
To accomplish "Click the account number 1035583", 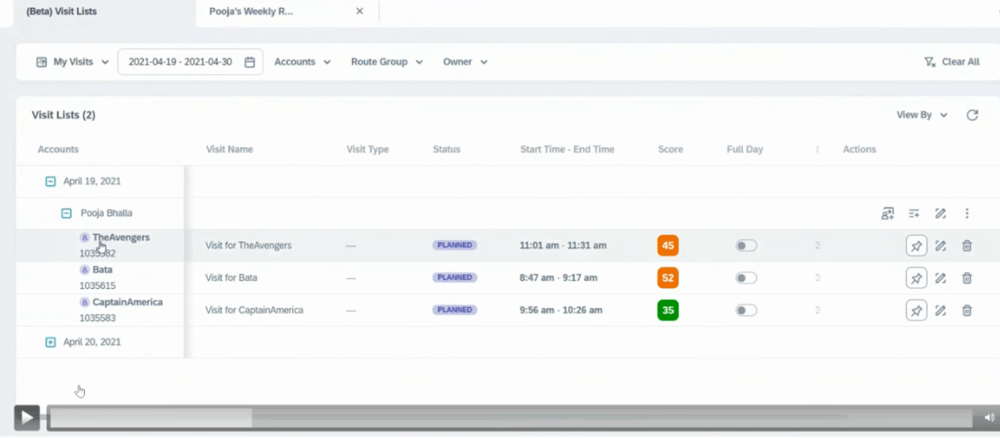I will coord(98,318).
